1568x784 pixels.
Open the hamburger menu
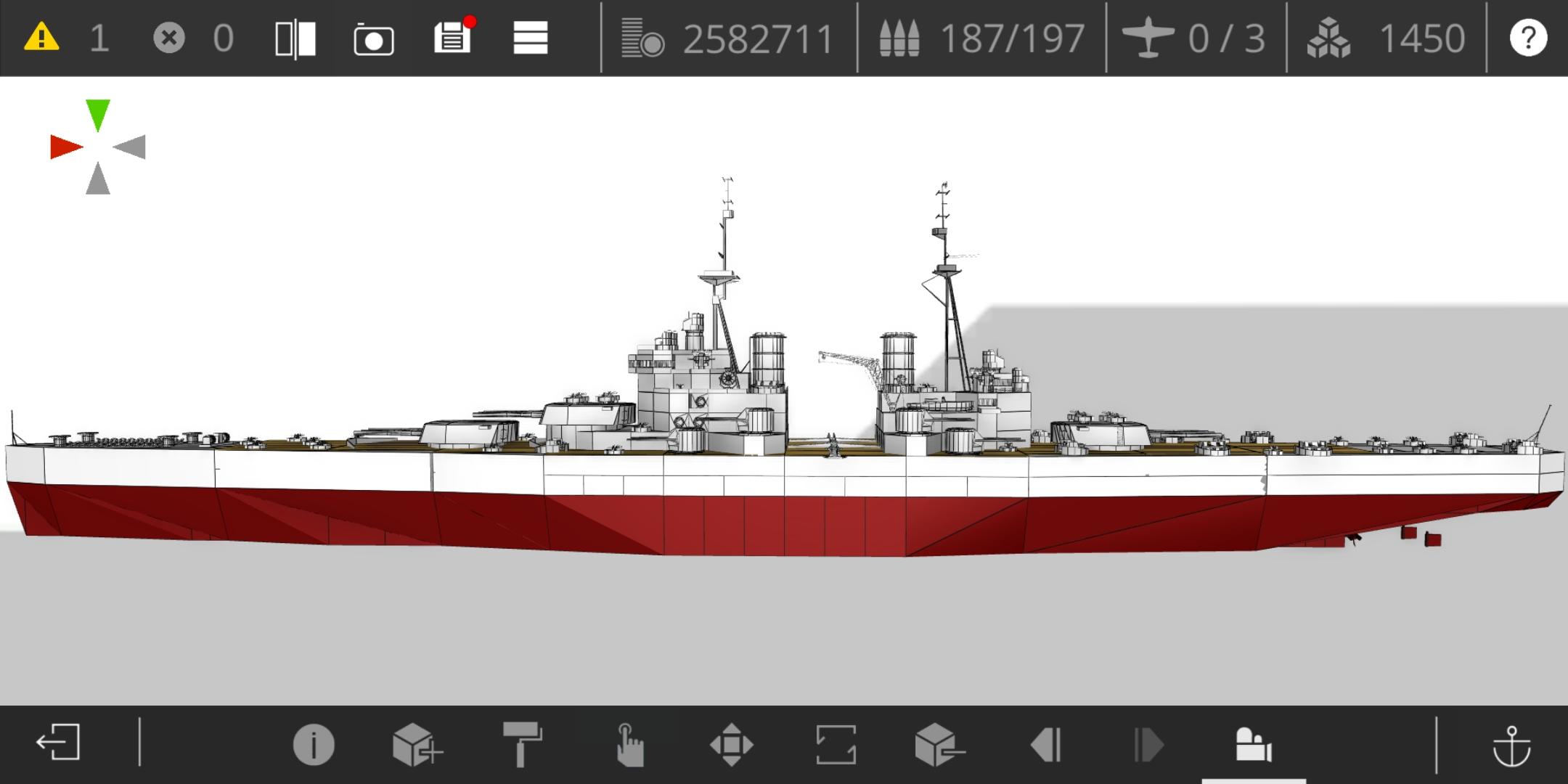531,38
